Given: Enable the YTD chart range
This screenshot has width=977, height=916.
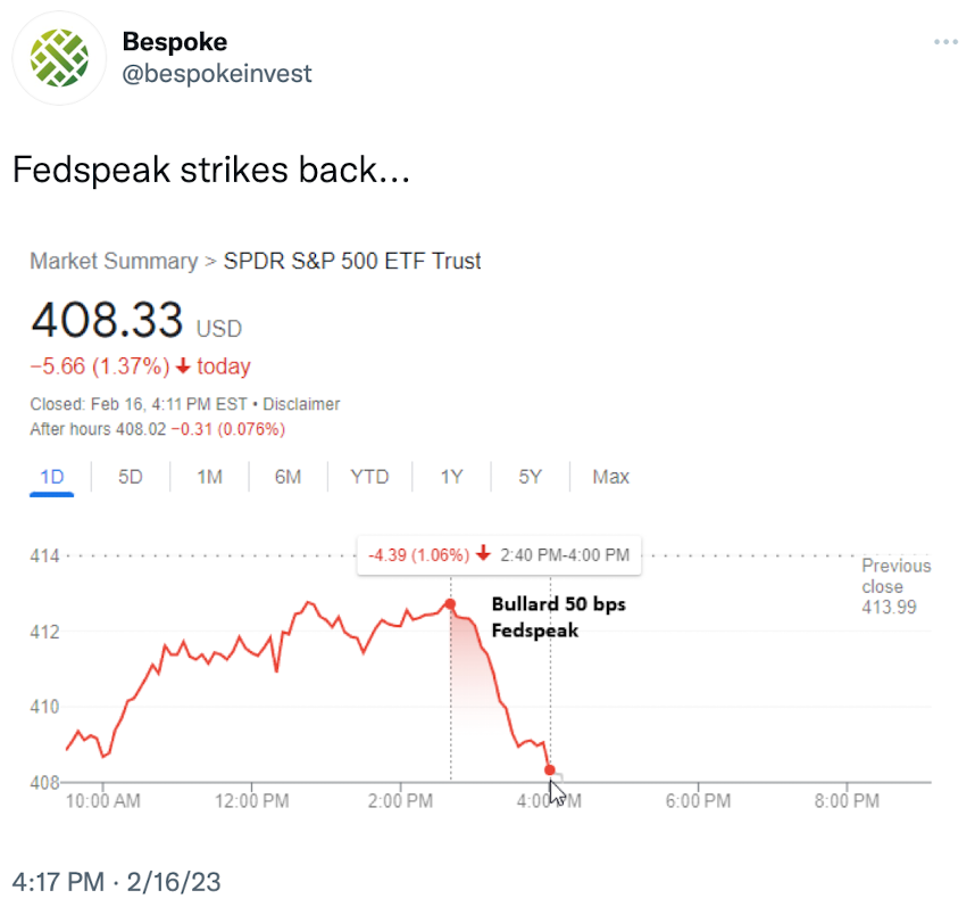Looking at the screenshot, I should pos(369,477).
